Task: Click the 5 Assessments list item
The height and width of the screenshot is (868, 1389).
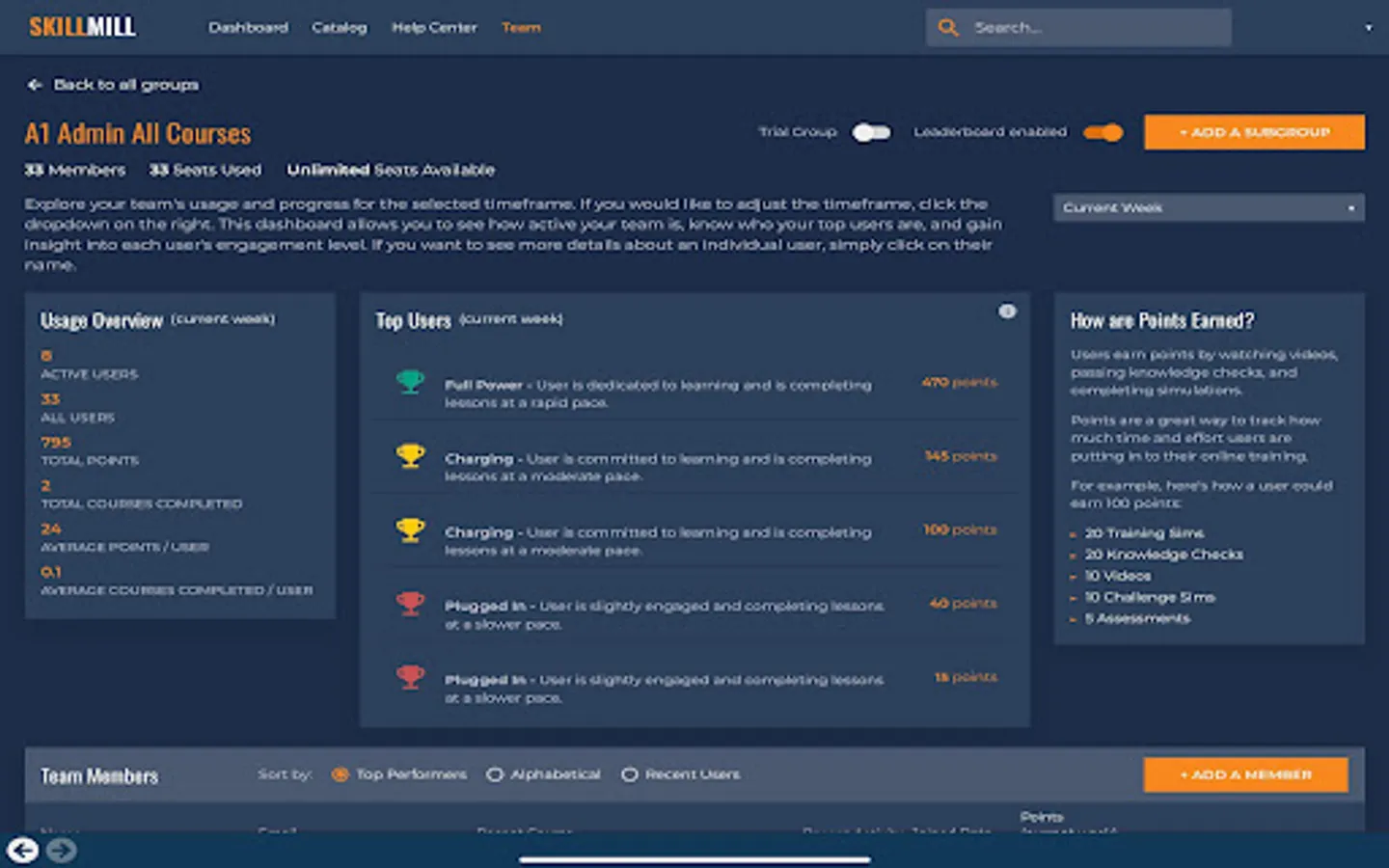Action: [x=1137, y=618]
